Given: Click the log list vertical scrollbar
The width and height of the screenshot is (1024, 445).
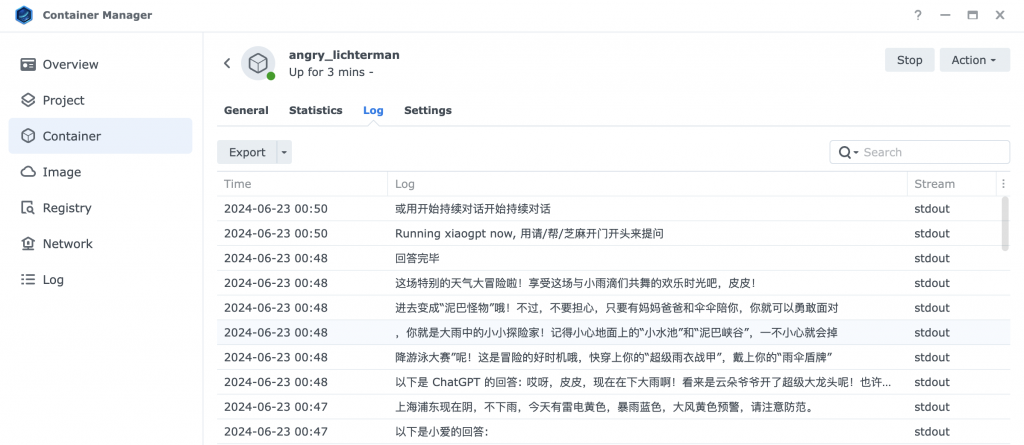Looking at the screenshot, I should [x=1004, y=222].
